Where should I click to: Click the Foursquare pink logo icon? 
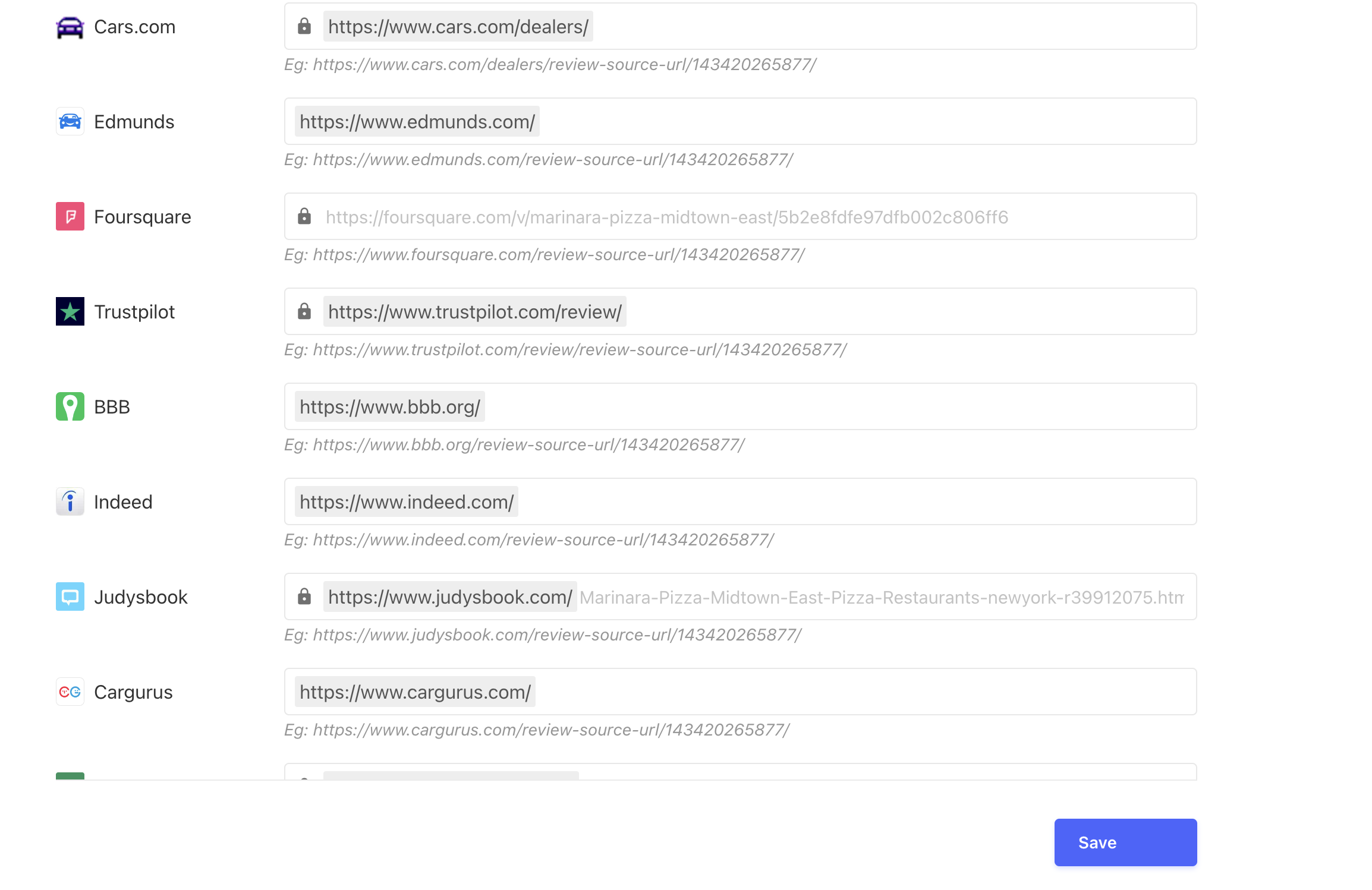[70, 217]
